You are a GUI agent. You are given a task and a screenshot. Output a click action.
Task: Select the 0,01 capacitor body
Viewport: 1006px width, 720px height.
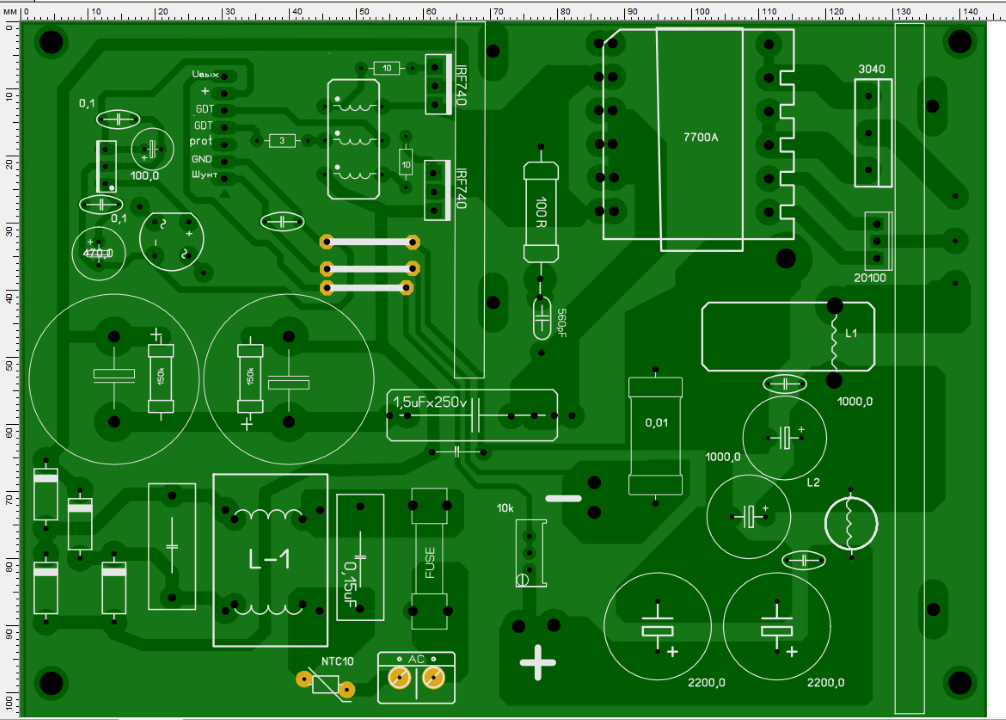(655, 437)
